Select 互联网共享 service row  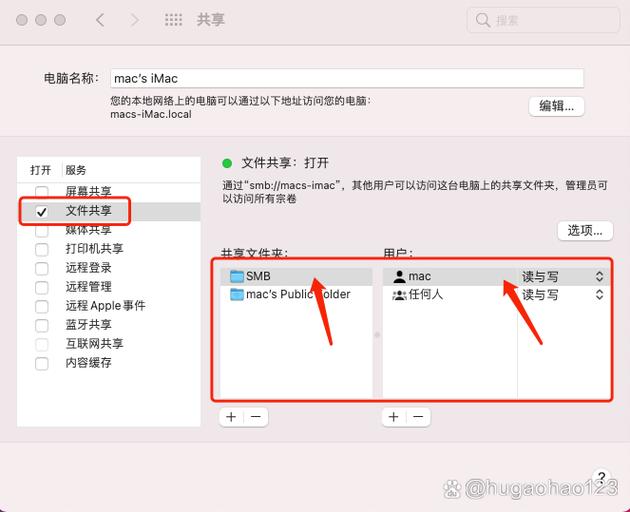109,344
